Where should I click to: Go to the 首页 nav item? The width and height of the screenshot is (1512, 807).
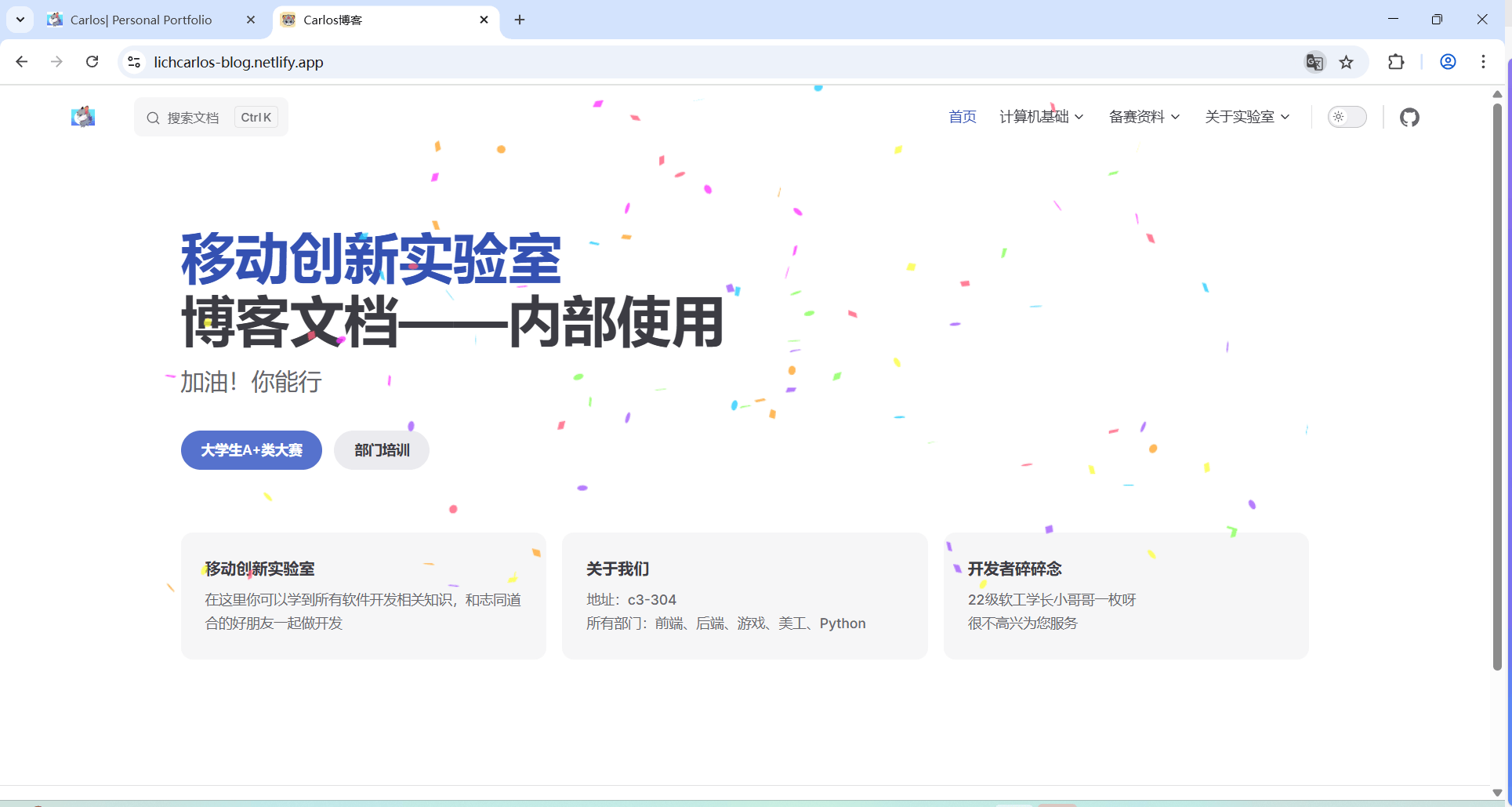tap(963, 117)
